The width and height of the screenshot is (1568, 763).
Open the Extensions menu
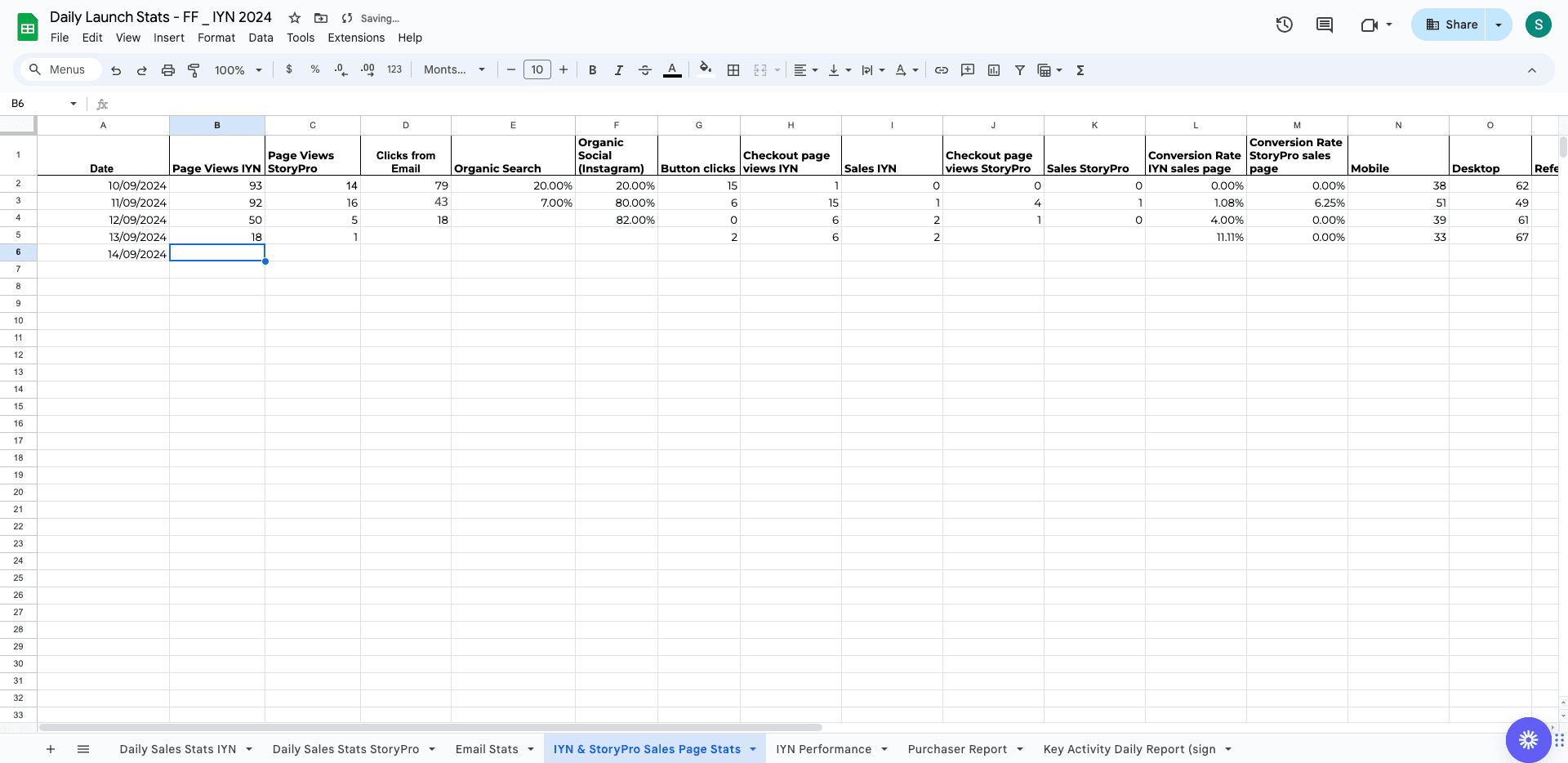click(356, 38)
